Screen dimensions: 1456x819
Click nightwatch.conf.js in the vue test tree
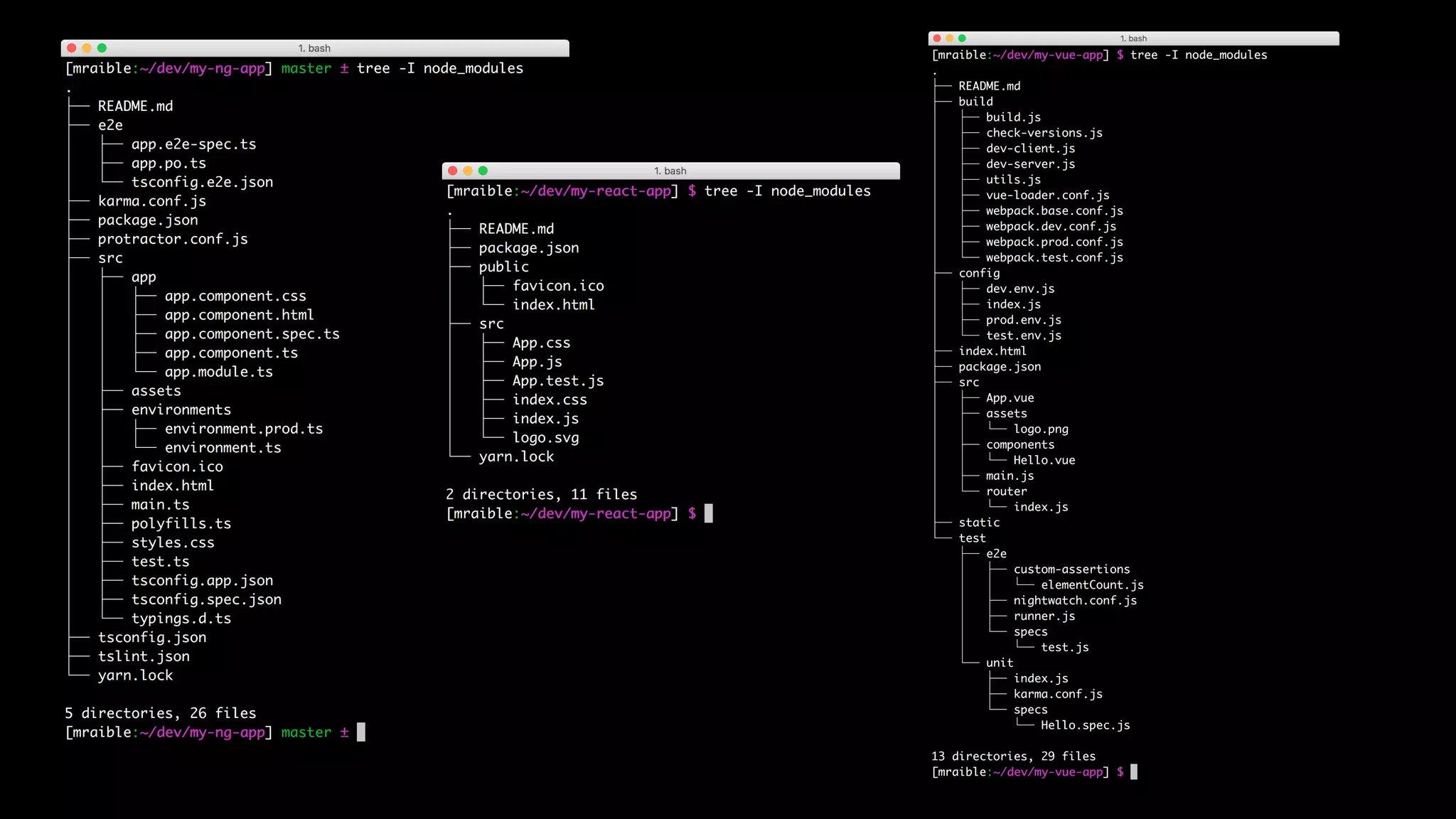pos(1074,601)
